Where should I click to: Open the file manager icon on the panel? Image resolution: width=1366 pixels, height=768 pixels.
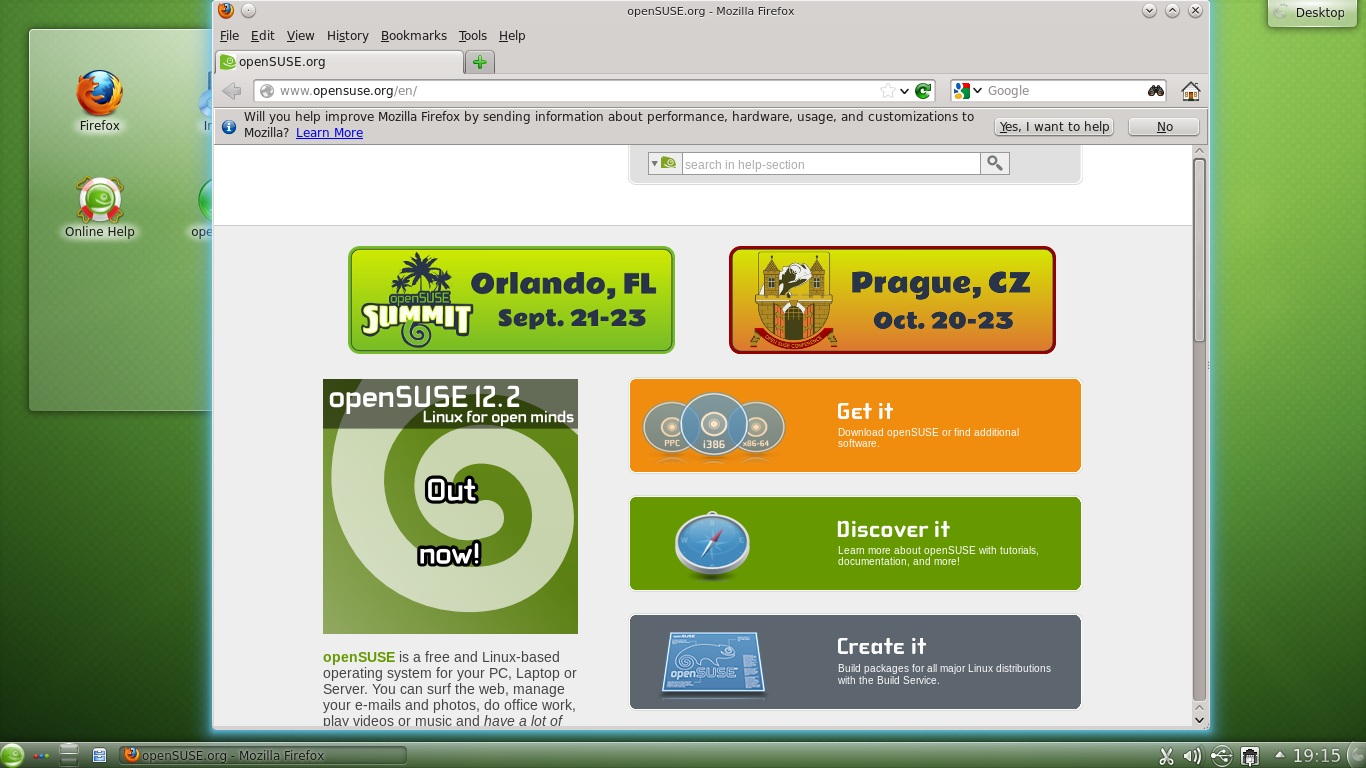99,755
